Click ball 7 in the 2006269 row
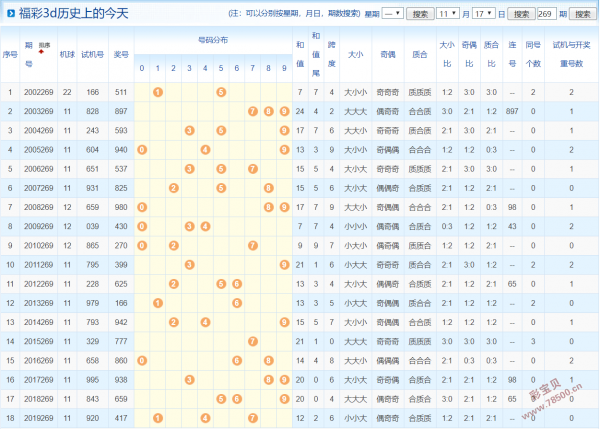Viewport: 600px width, 429px height. [253, 169]
